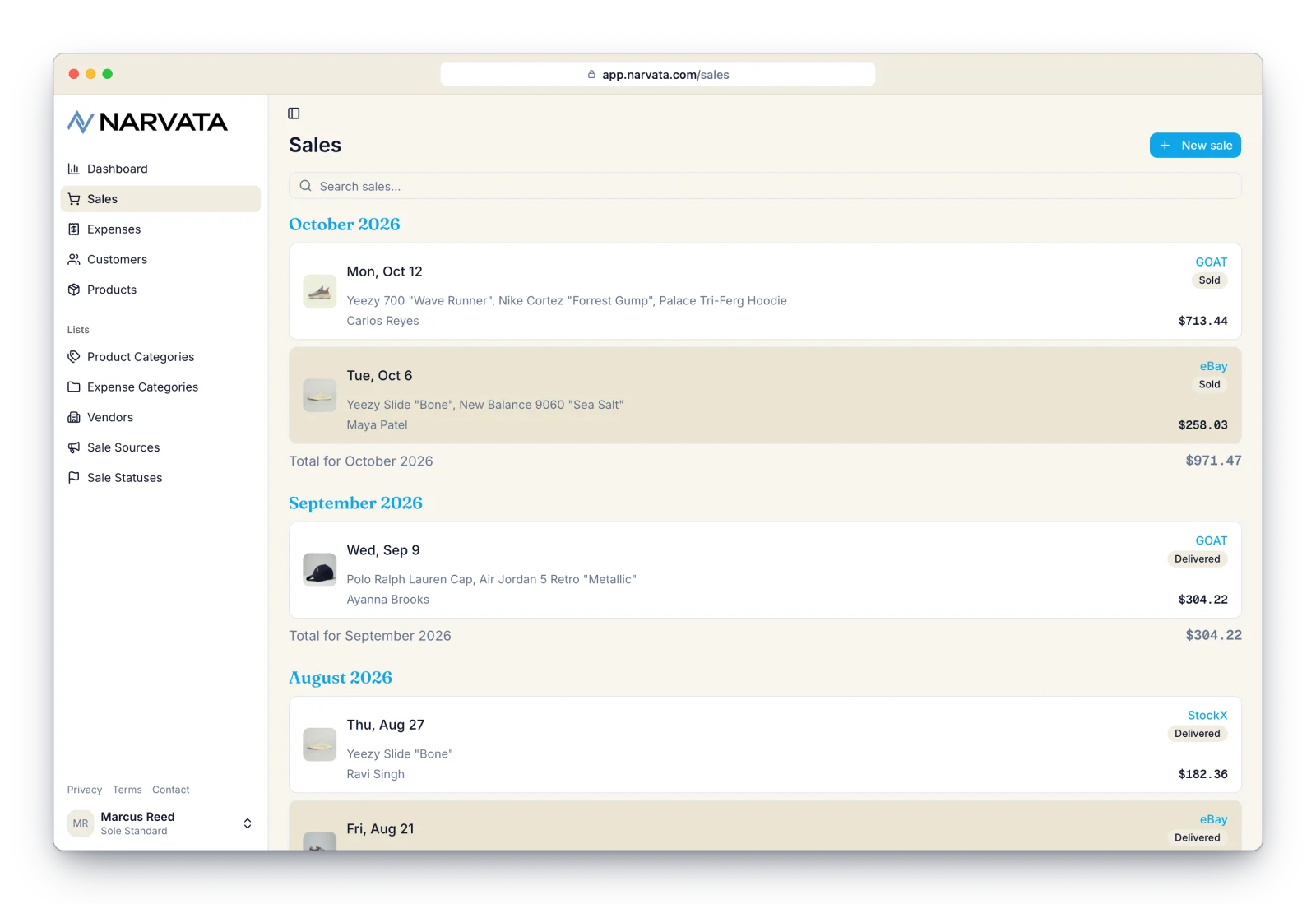Click the August 2026 heading
Viewport: 1316px width, 904px height.
click(341, 678)
